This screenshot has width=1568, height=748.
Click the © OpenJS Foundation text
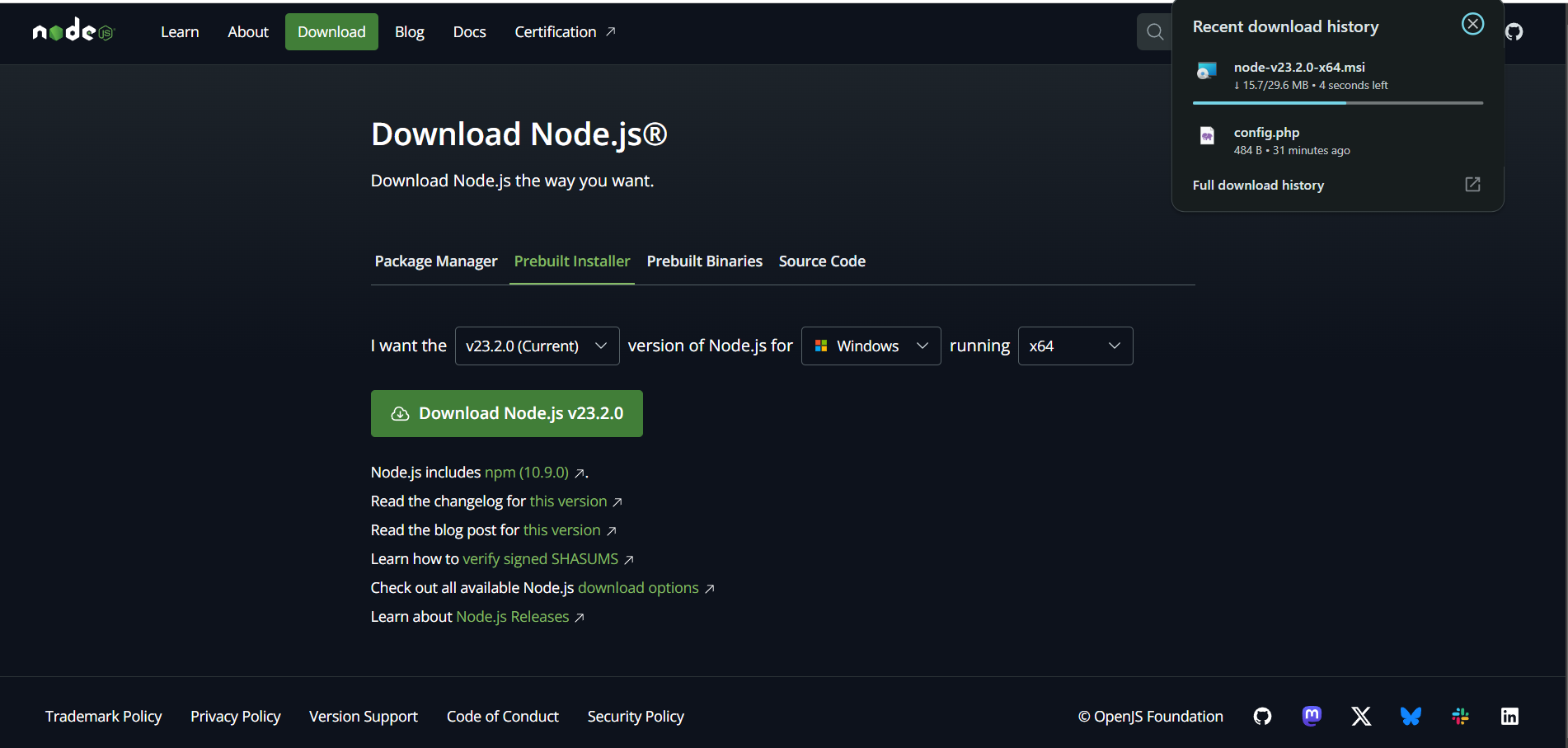[x=1151, y=717]
